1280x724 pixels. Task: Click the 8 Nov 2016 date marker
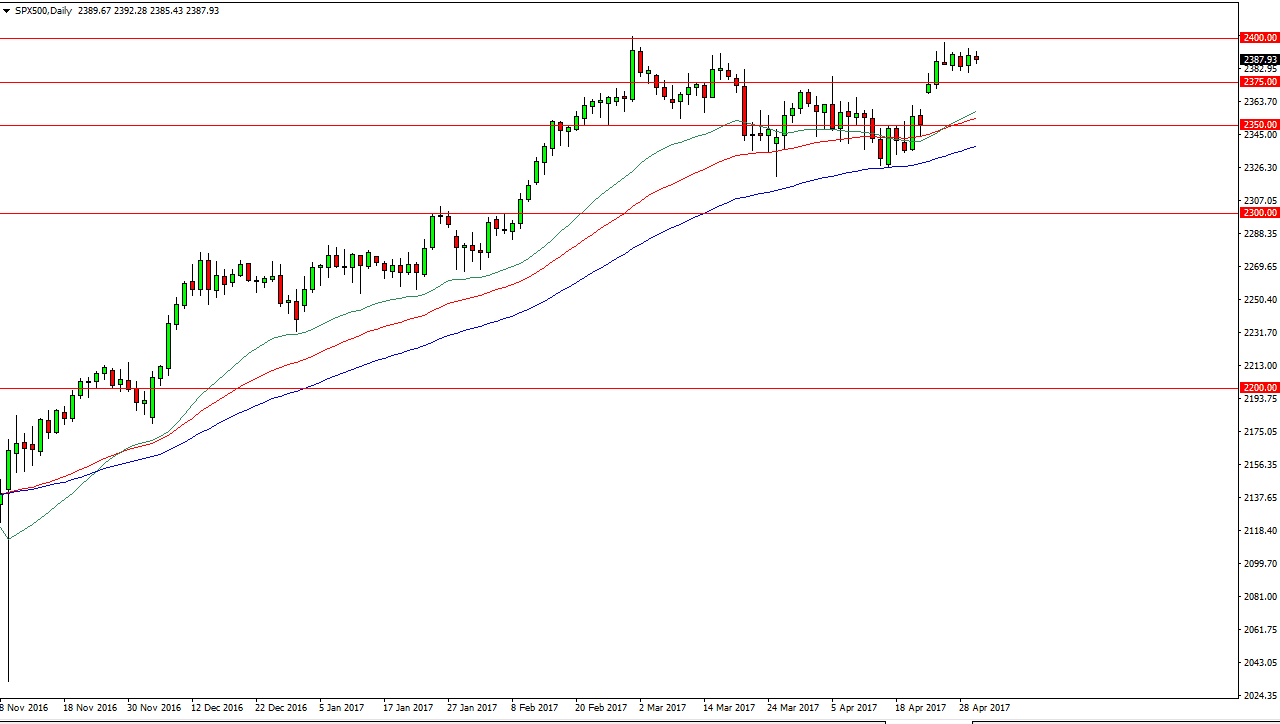(x=26, y=707)
